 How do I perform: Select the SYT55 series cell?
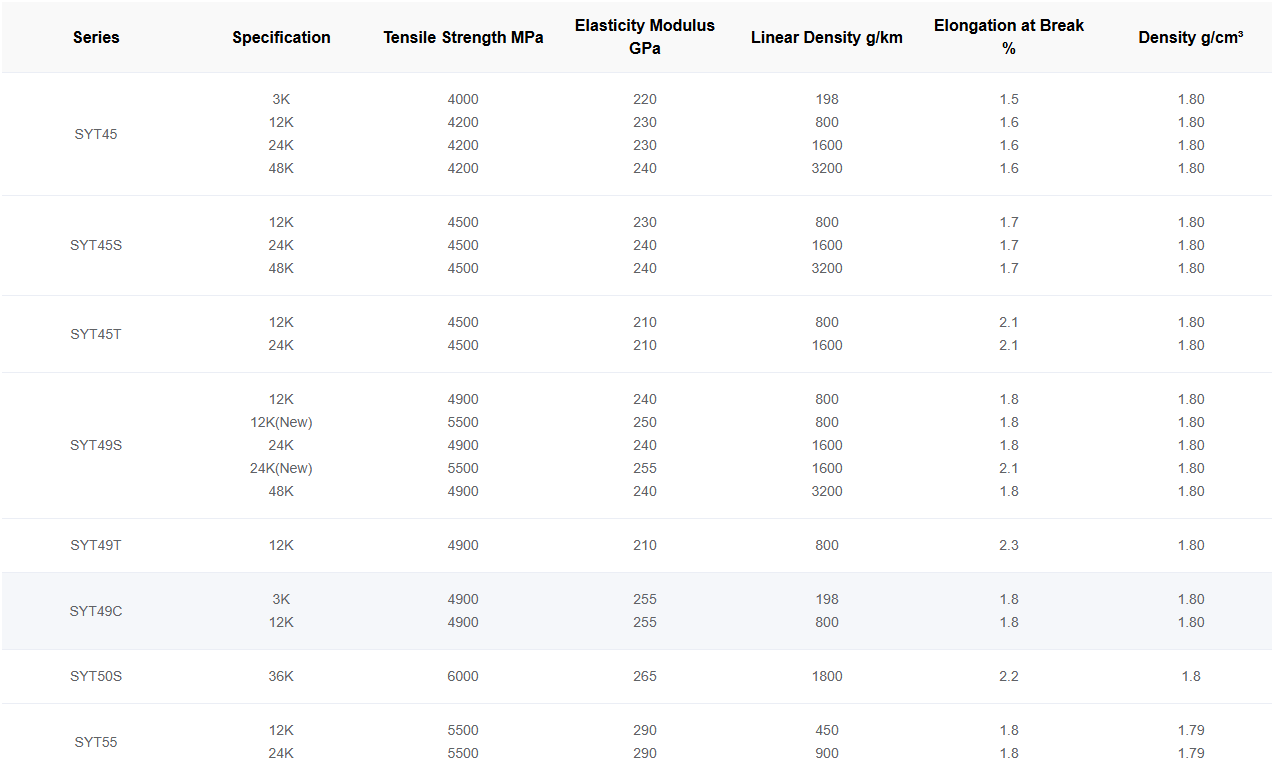click(96, 742)
